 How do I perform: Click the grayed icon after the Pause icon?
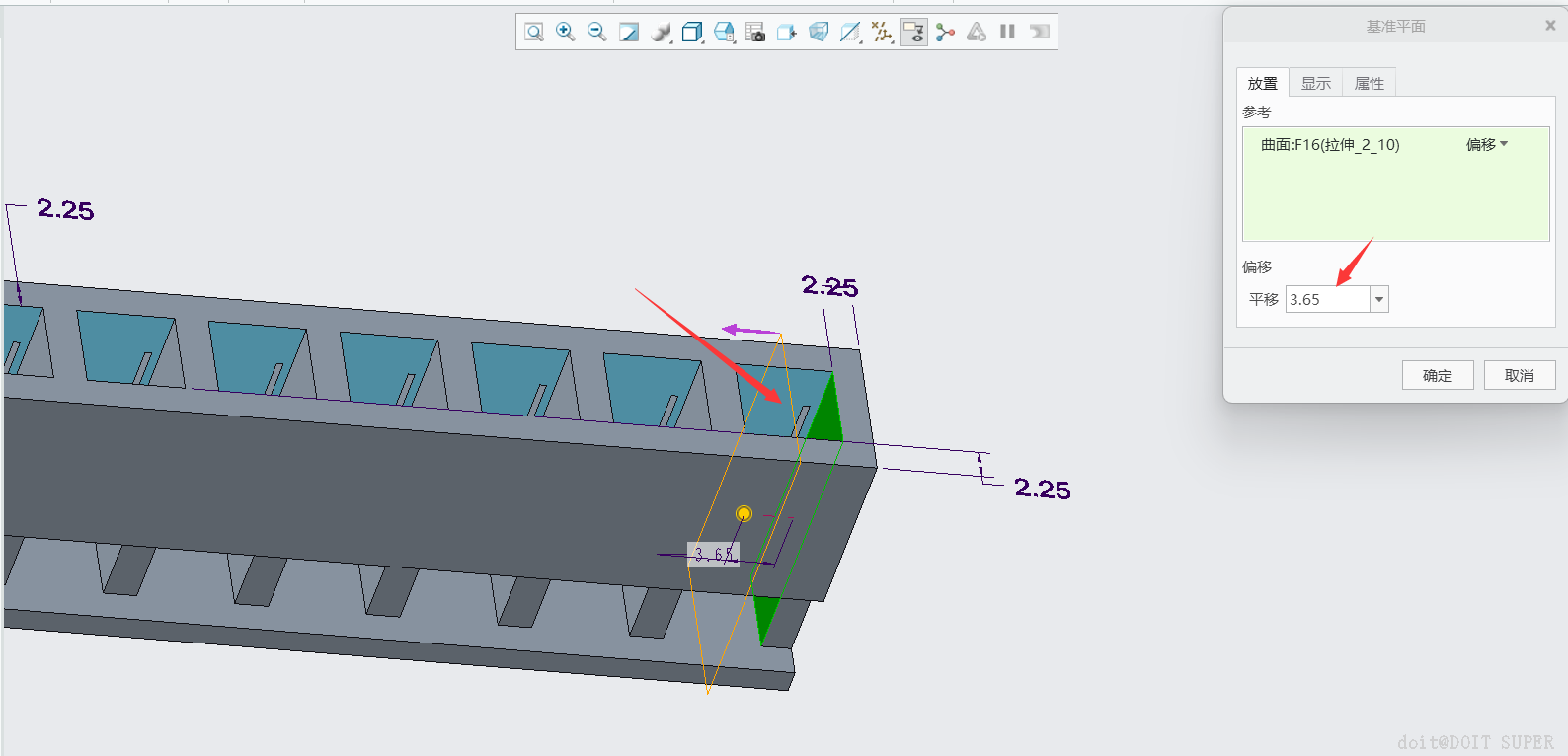pos(1039,32)
